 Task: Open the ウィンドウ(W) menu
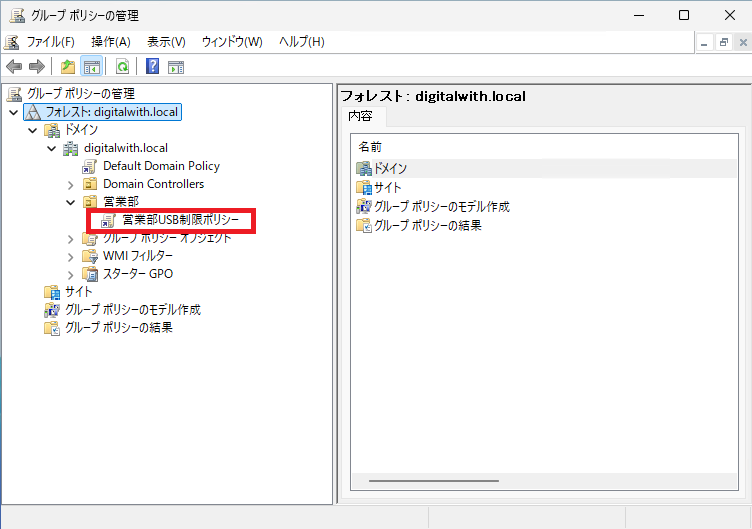point(232,42)
